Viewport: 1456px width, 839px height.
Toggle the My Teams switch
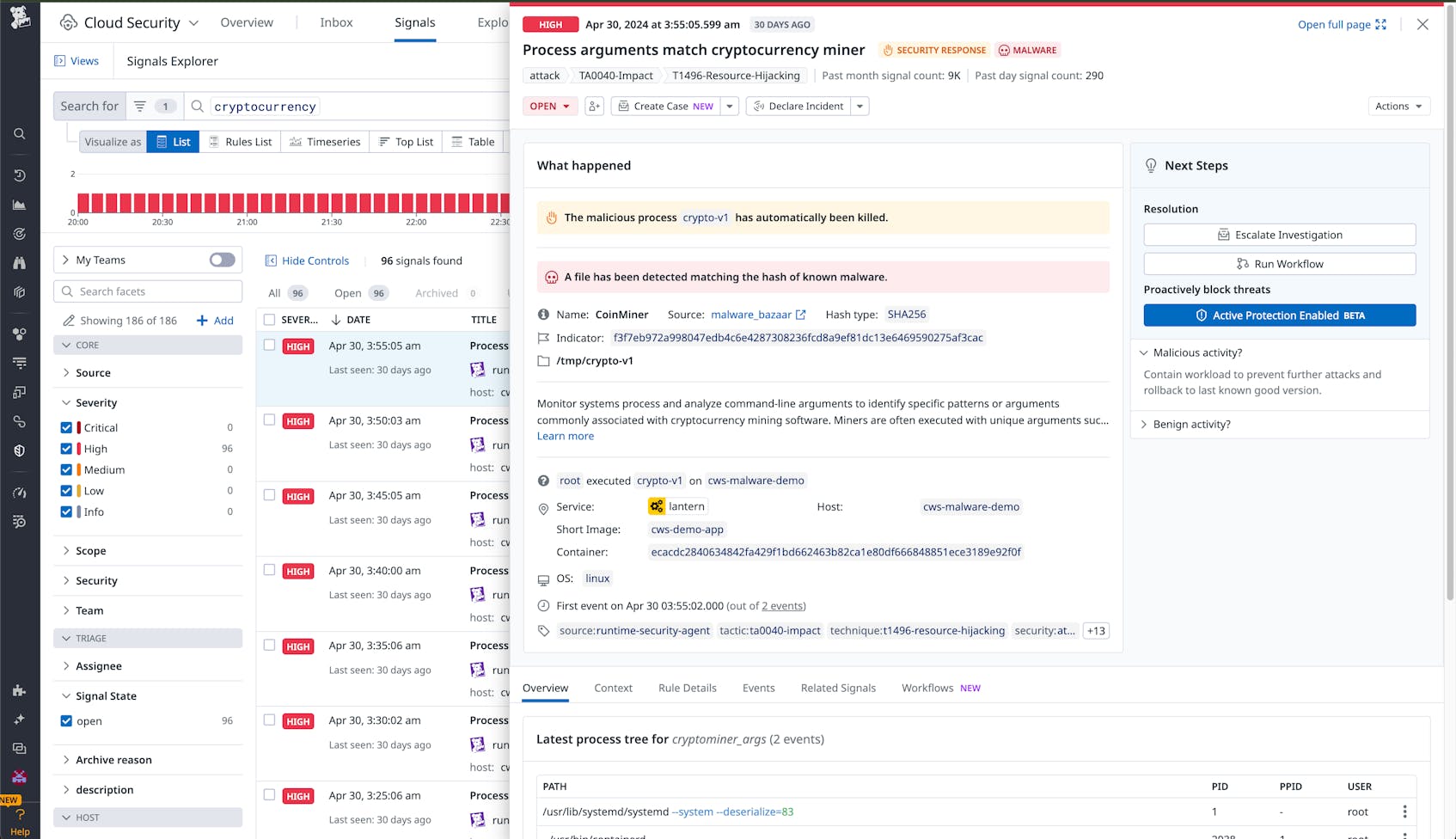[x=221, y=260]
